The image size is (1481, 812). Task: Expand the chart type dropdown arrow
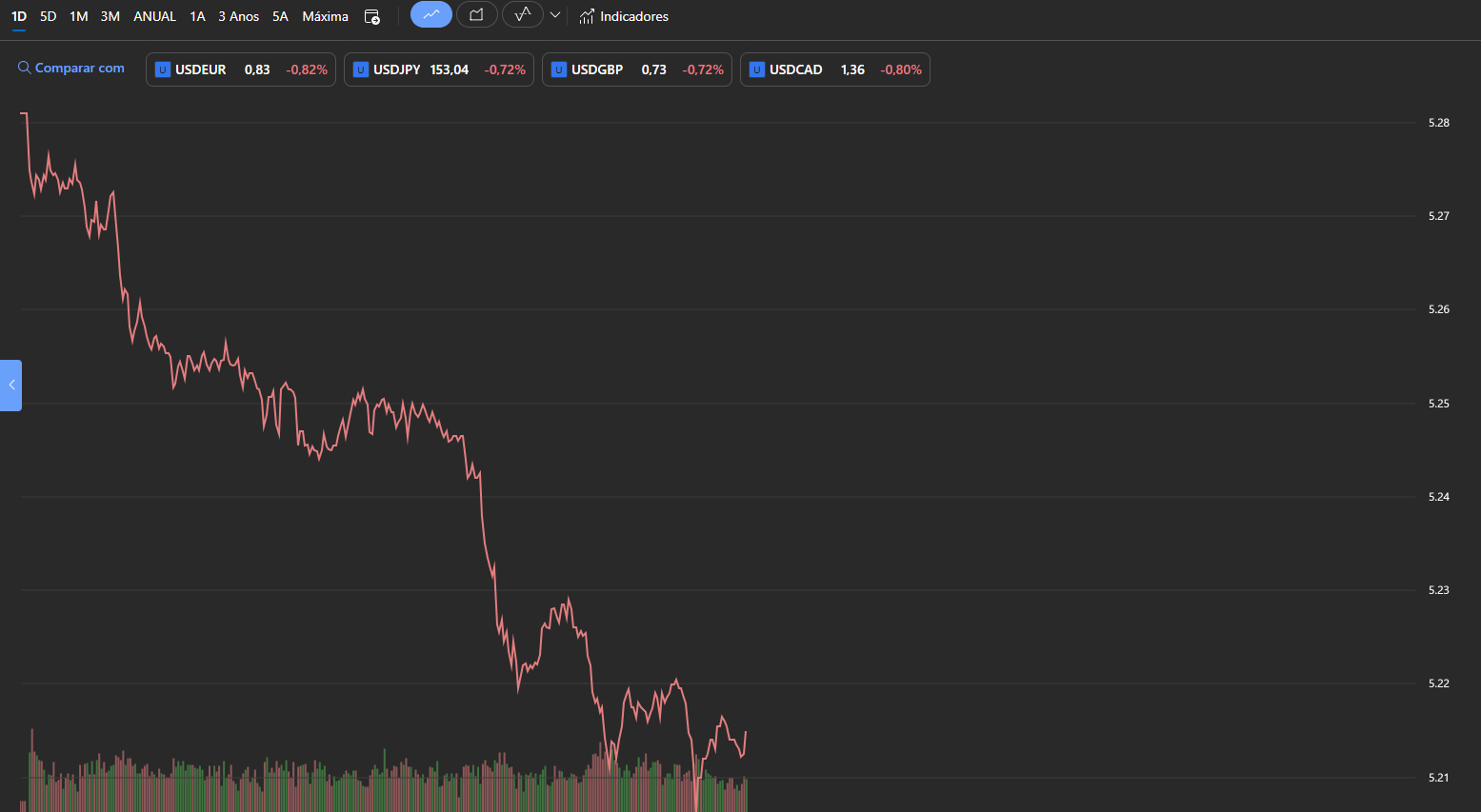pos(555,15)
